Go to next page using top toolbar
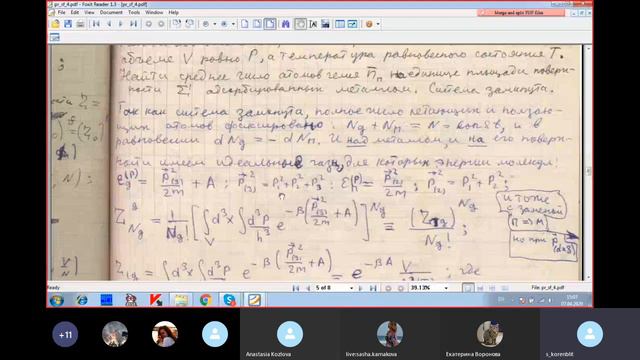Viewport: 640px width, 360px height. pos(121,24)
